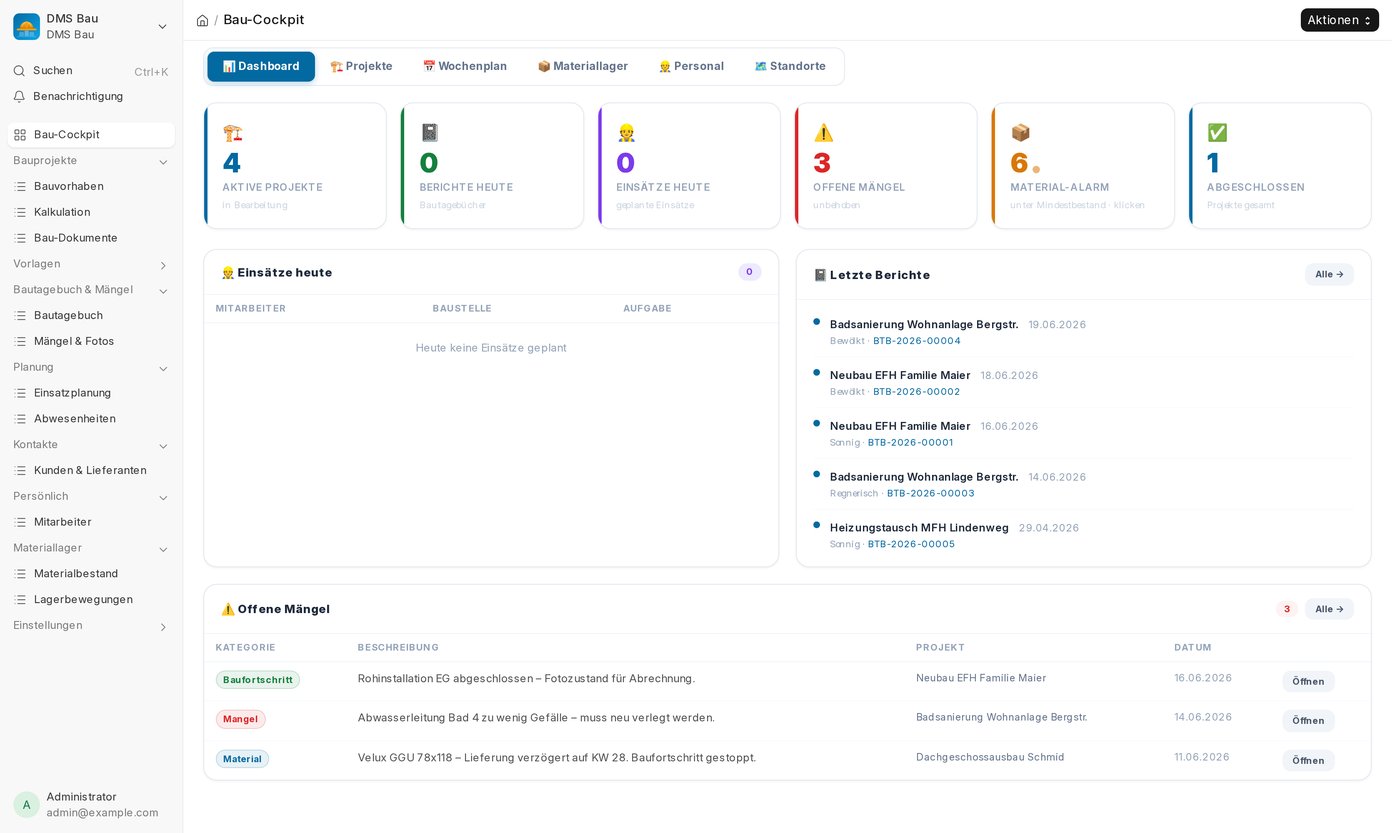The image size is (1400, 833).
Task: Click the Offene Mängel red count badge
Action: (x=1287, y=609)
